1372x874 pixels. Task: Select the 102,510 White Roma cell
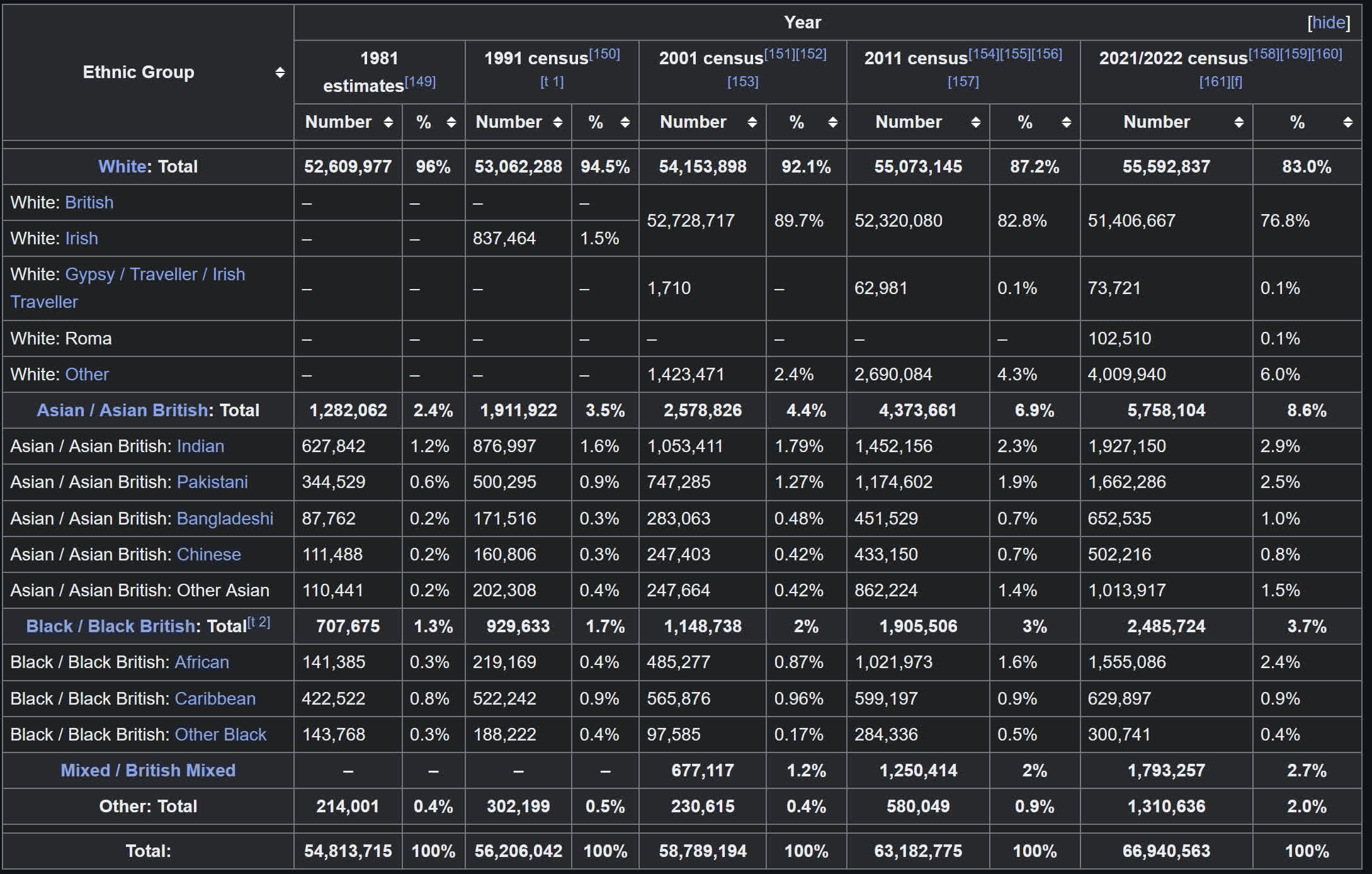[1166, 338]
